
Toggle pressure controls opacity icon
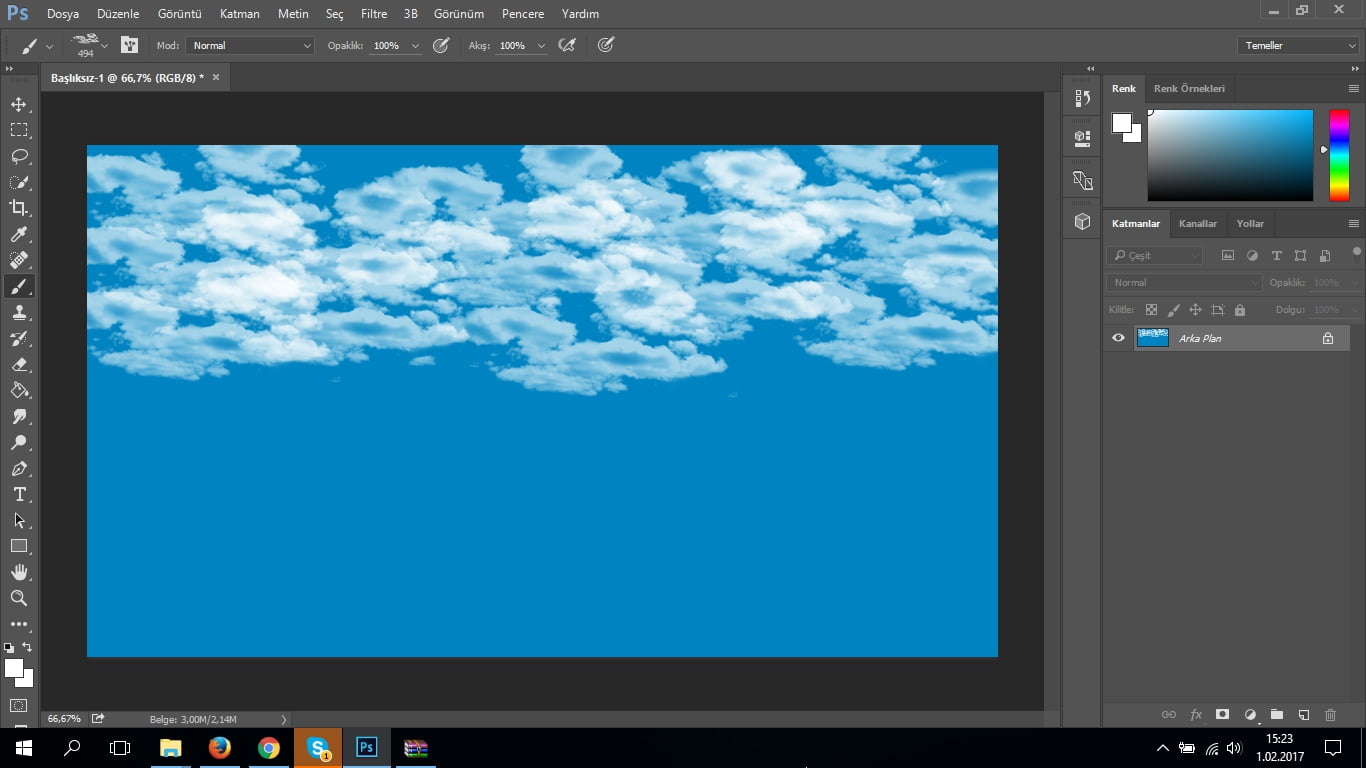point(441,45)
